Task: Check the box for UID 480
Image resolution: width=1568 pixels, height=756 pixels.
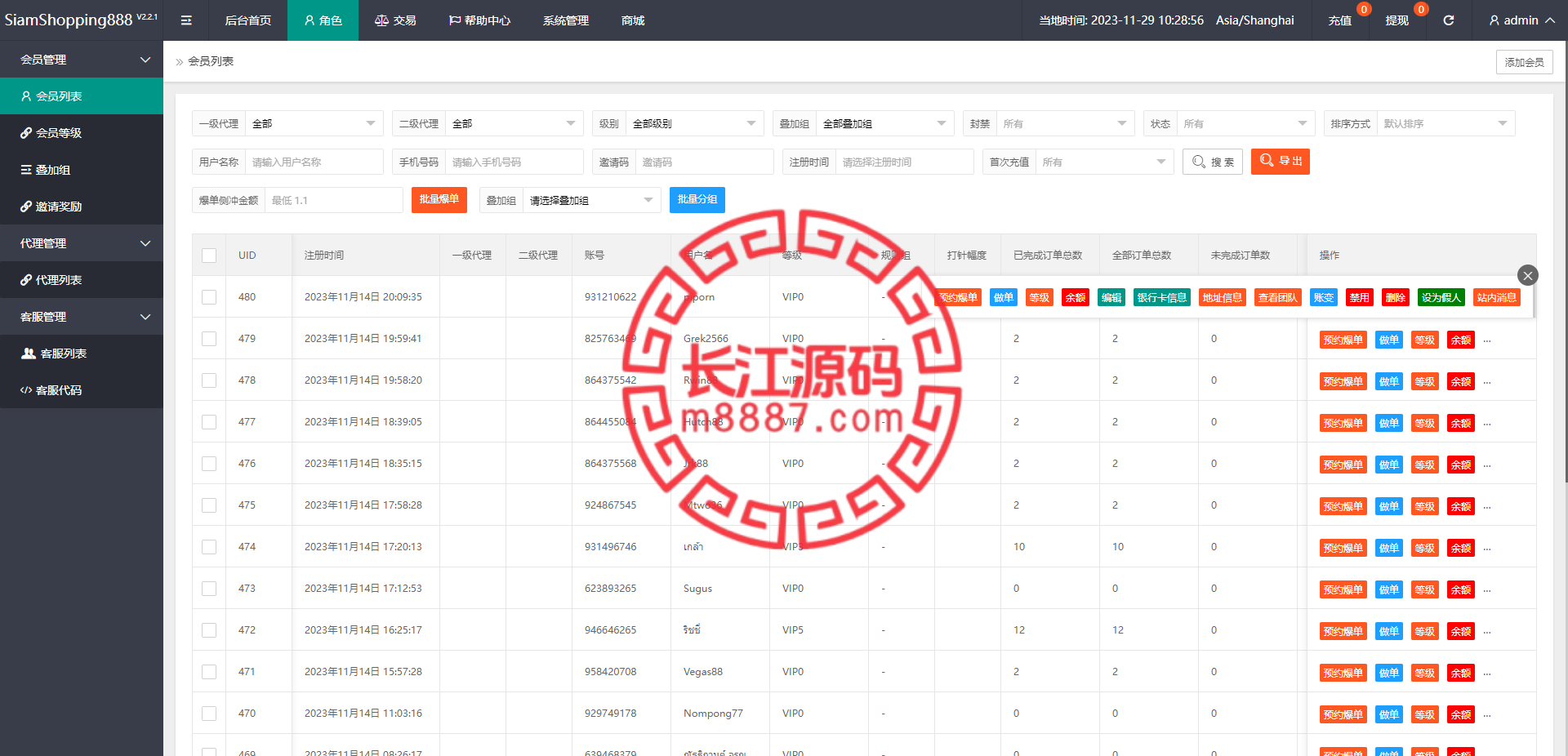Action: 209,297
